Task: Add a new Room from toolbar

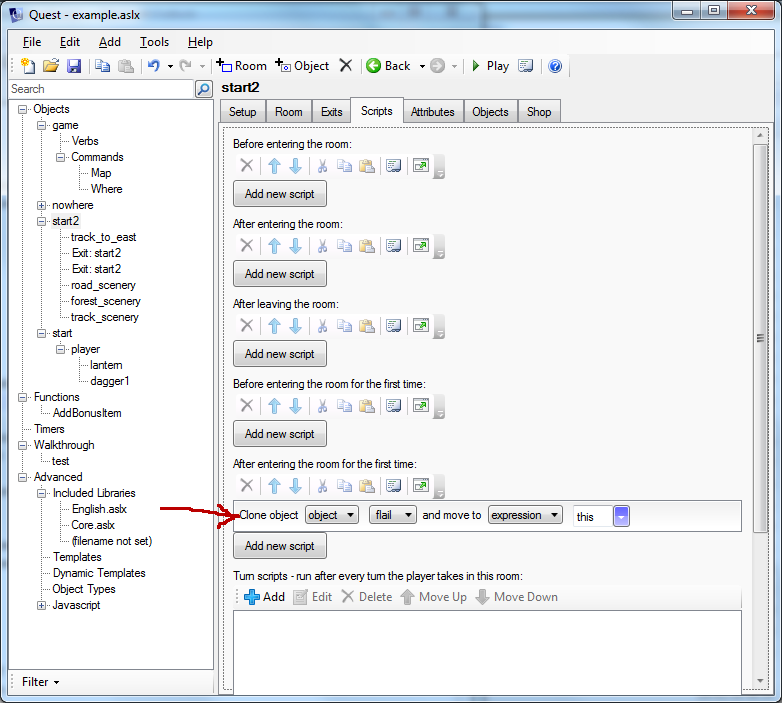Action: (242, 66)
